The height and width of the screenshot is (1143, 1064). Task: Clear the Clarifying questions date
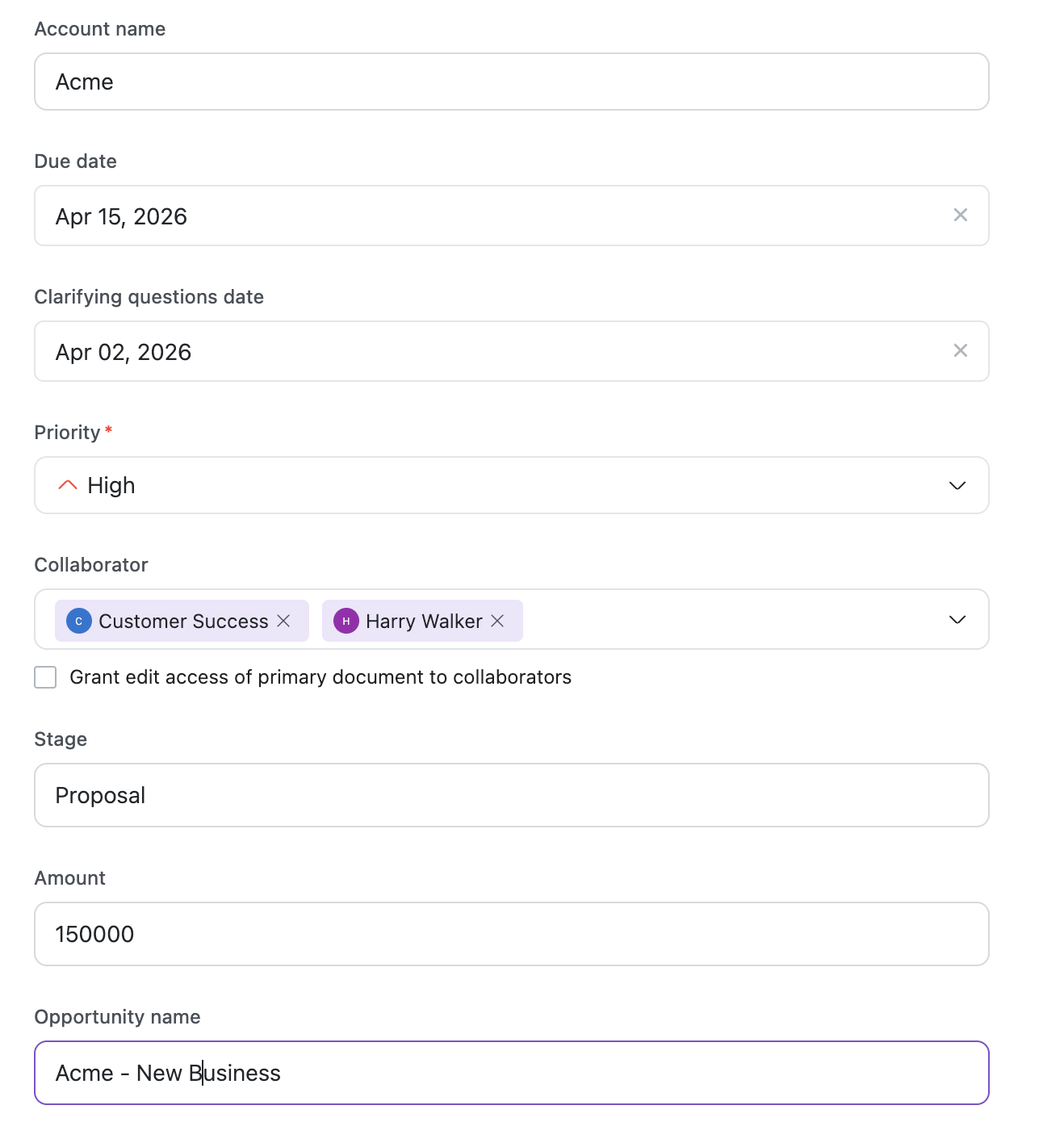(x=960, y=350)
